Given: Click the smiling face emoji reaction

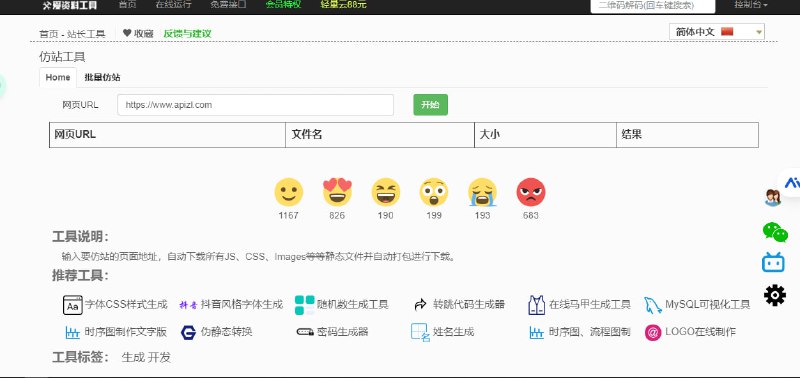Looking at the screenshot, I should click(289, 192).
